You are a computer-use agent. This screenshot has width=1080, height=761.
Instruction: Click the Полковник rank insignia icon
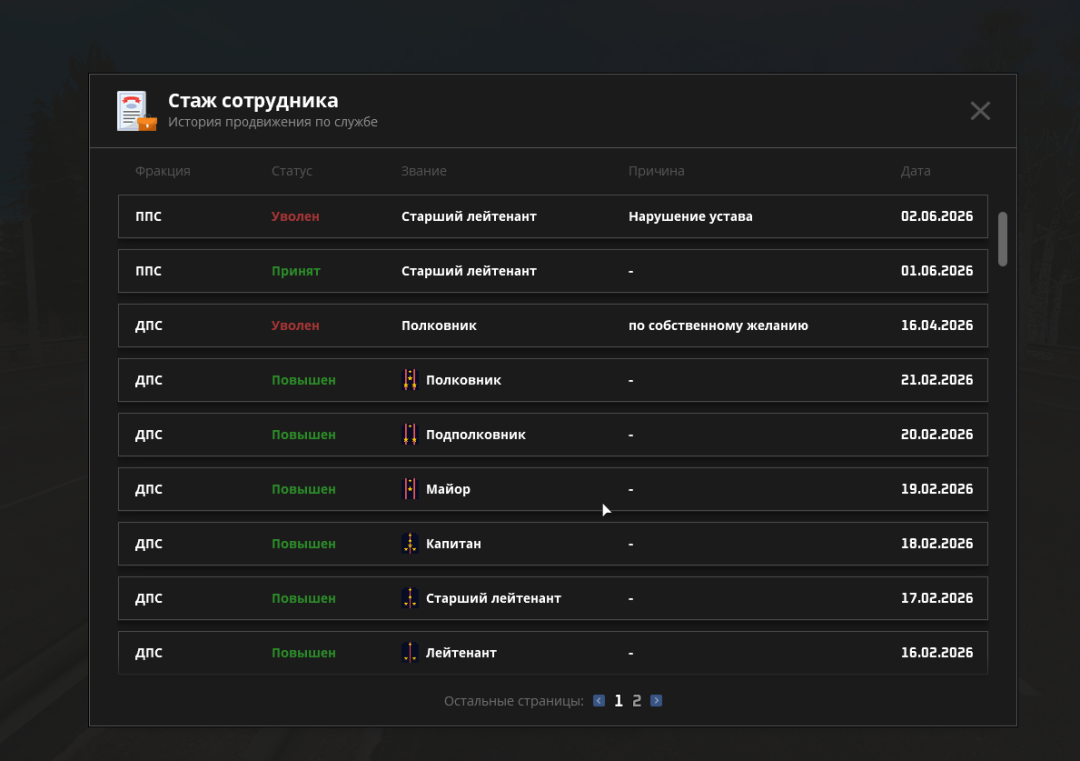tap(410, 379)
